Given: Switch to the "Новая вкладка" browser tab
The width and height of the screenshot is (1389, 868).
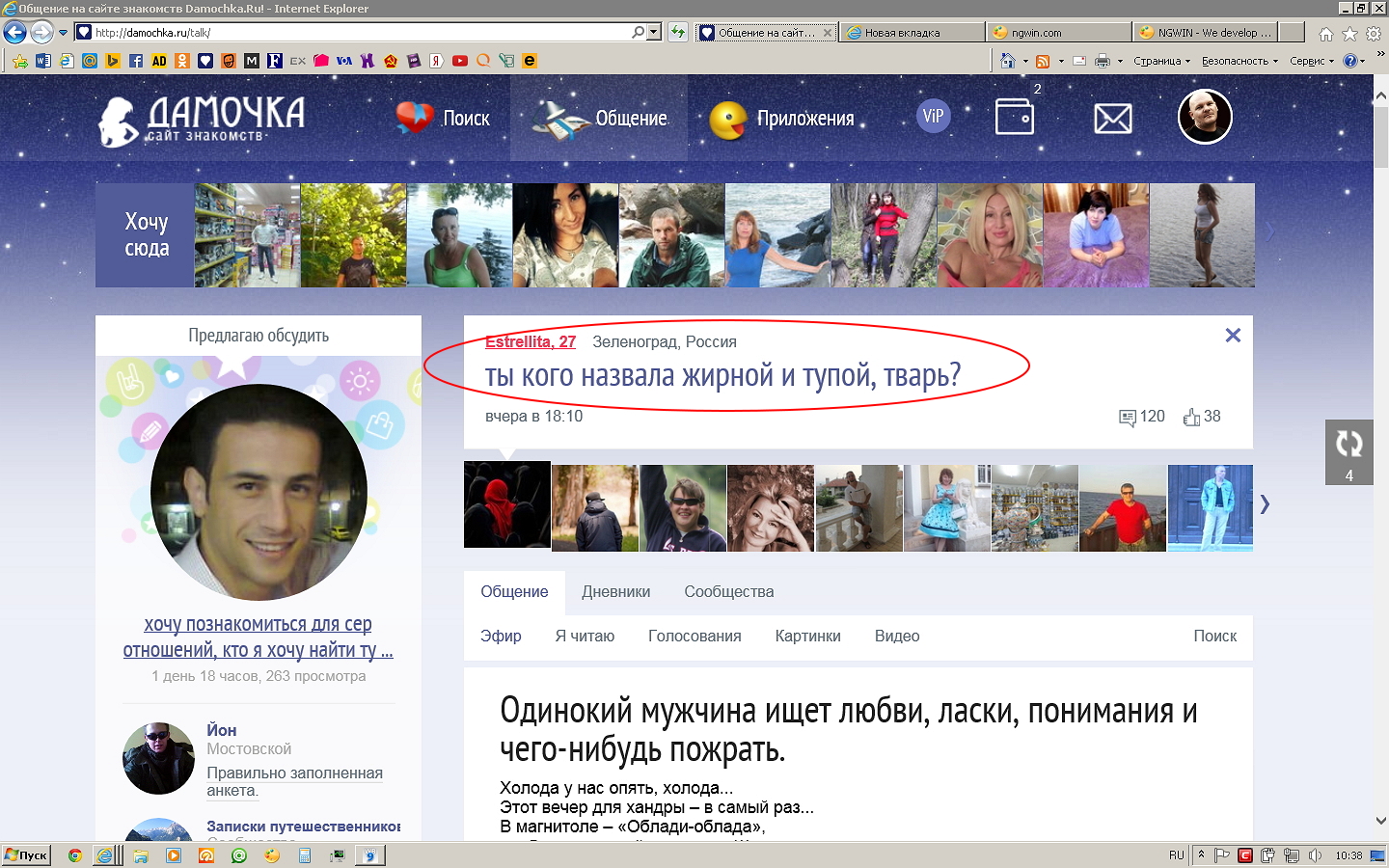Looking at the screenshot, I should 912,32.
